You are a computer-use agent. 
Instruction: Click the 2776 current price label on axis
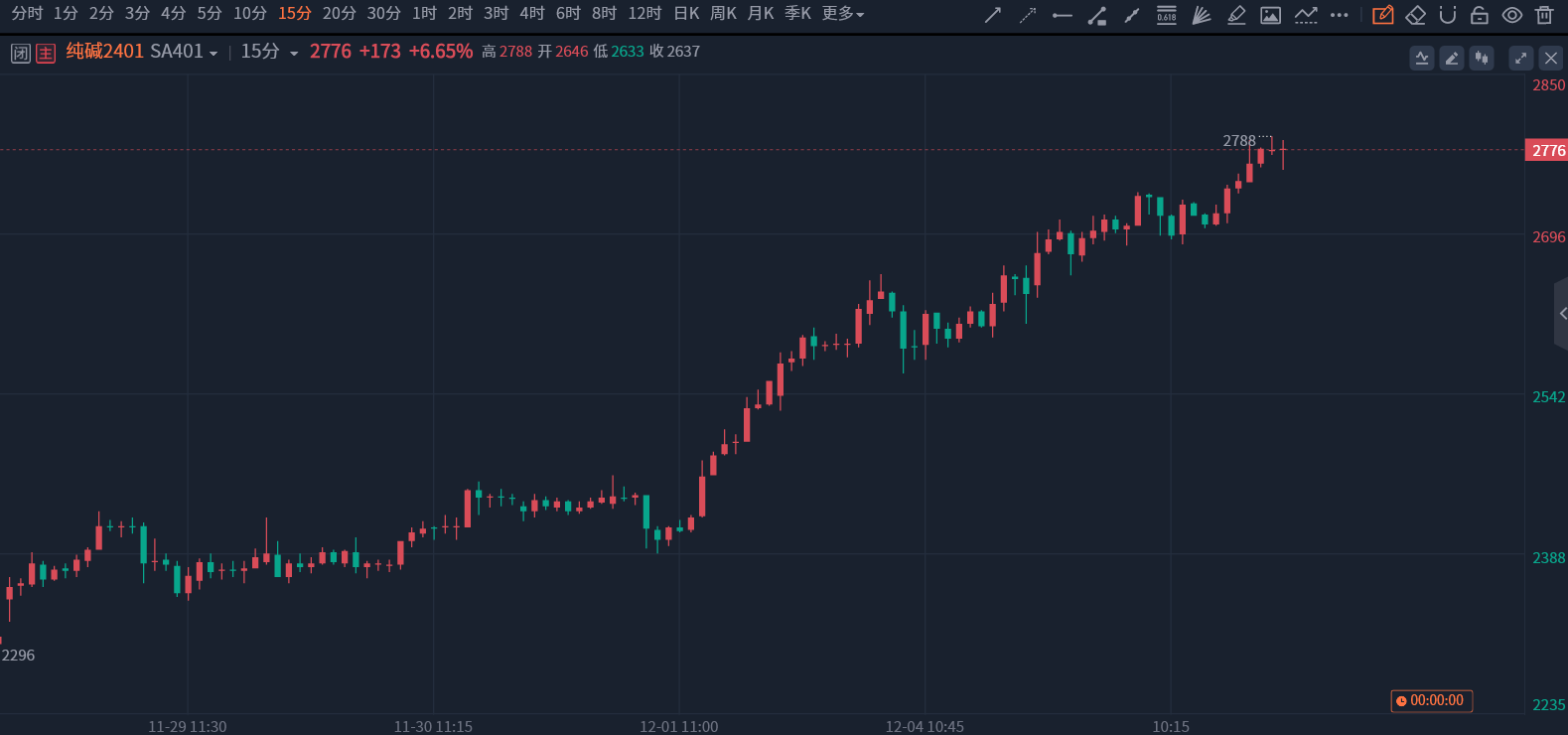coord(1547,151)
